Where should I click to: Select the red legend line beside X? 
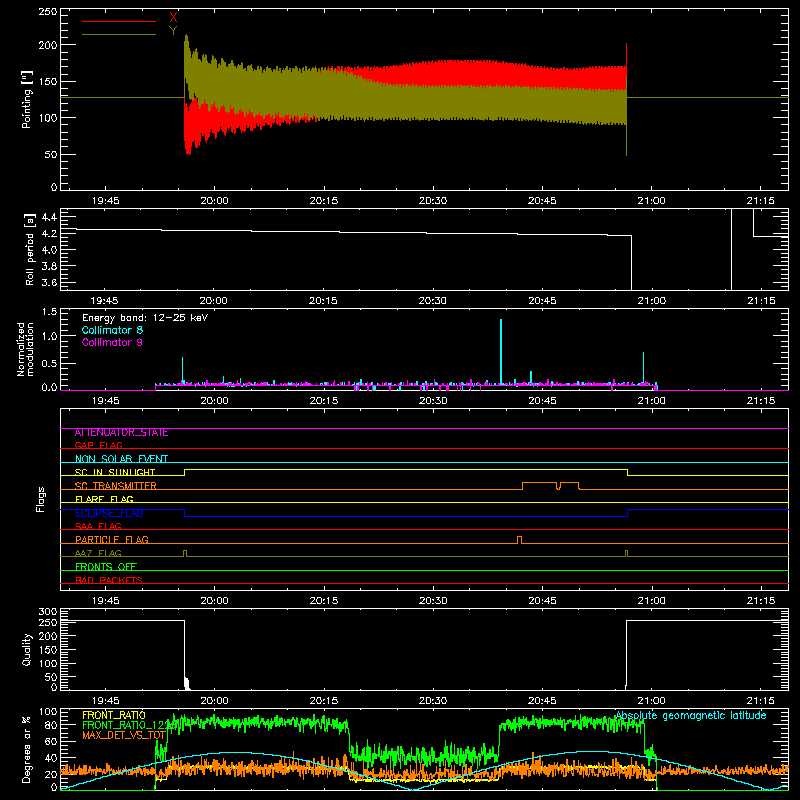tap(119, 21)
